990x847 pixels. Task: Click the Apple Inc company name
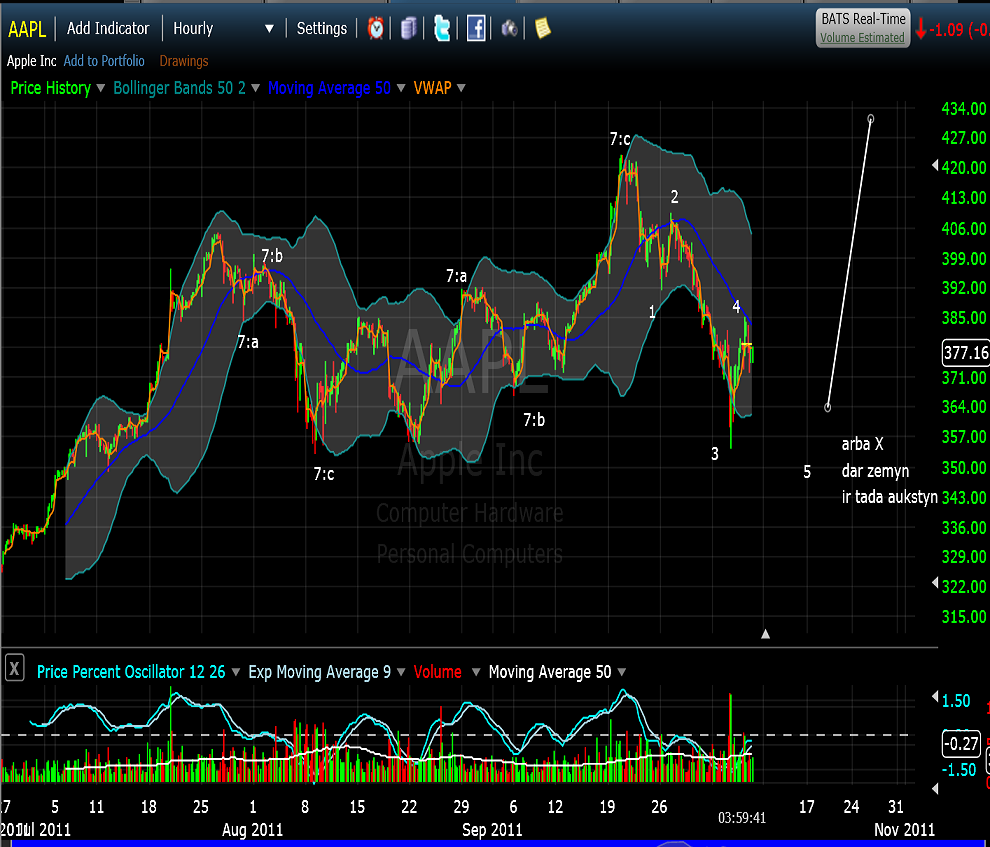point(32,61)
